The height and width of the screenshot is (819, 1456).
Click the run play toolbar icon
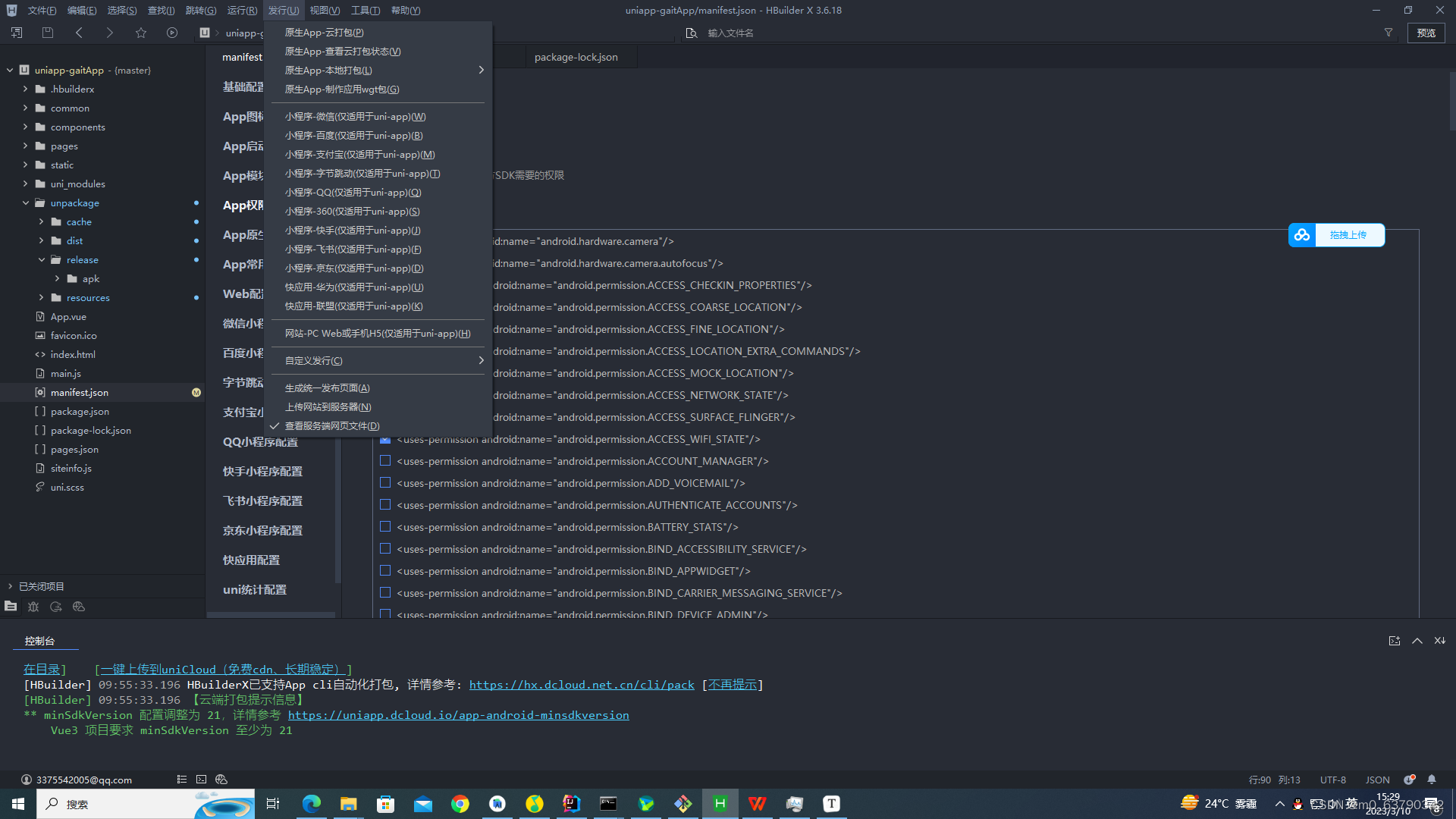coord(172,33)
